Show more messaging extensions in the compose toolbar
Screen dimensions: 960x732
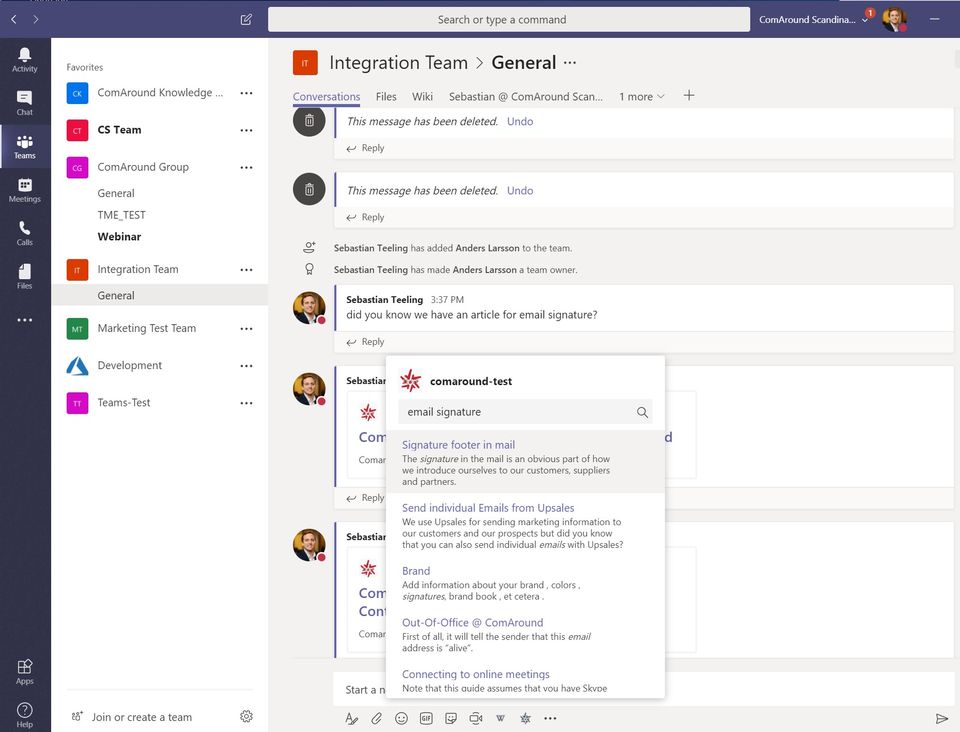[x=550, y=718]
